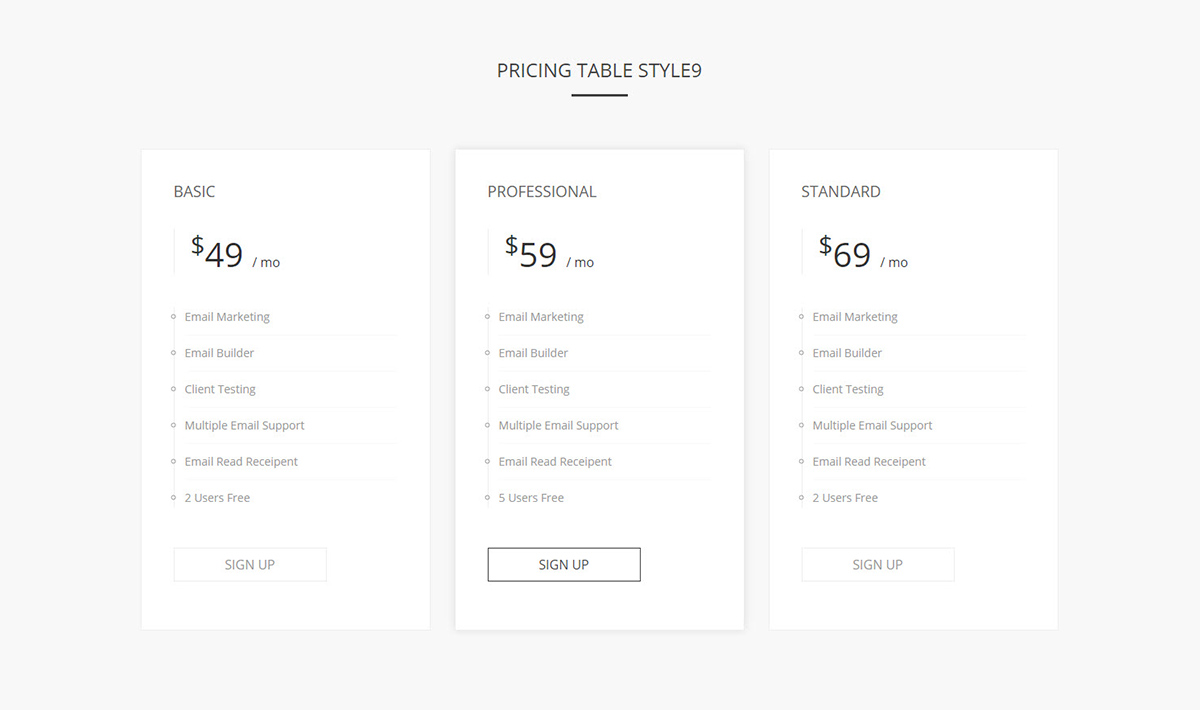Choose Client Testing in the Standard plan

click(848, 389)
